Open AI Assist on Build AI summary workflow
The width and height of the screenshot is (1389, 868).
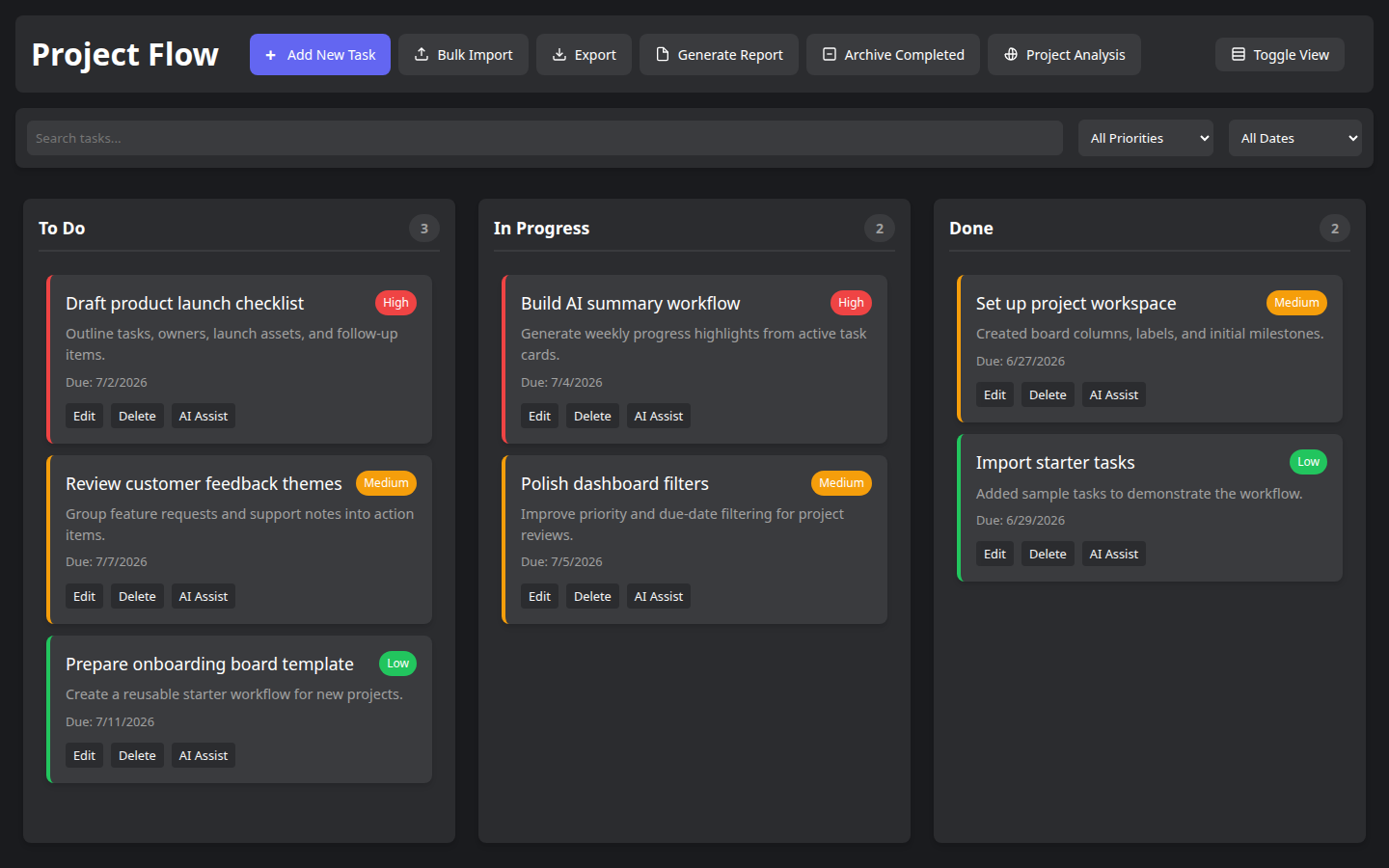659,416
